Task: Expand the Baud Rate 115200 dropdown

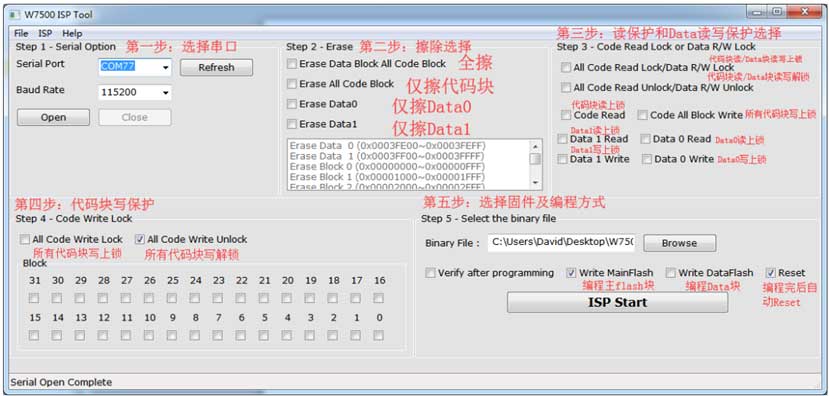Action: coord(165,93)
